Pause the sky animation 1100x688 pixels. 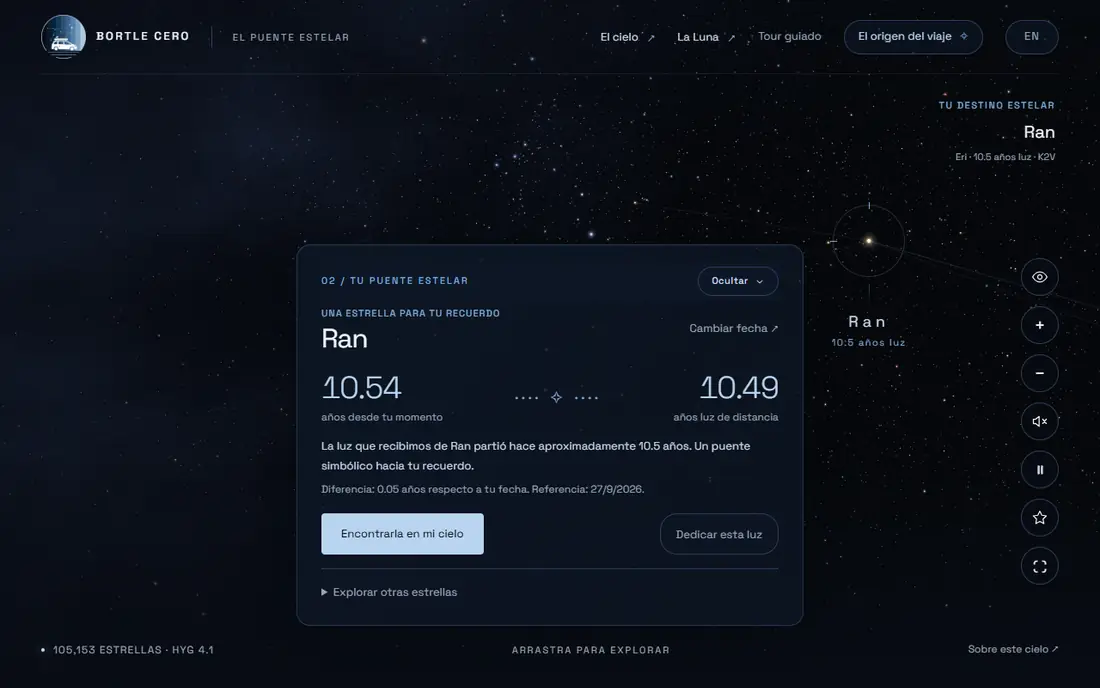pyautogui.click(x=1039, y=470)
